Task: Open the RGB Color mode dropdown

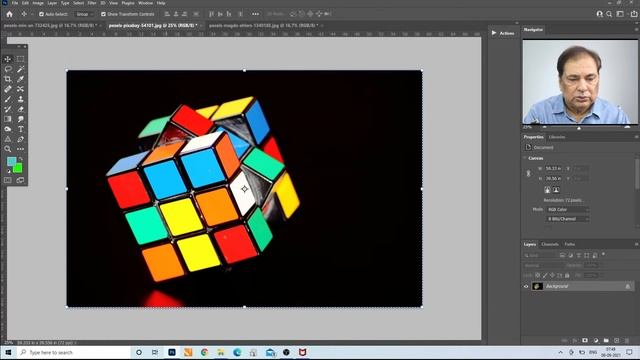Action: coord(568,209)
